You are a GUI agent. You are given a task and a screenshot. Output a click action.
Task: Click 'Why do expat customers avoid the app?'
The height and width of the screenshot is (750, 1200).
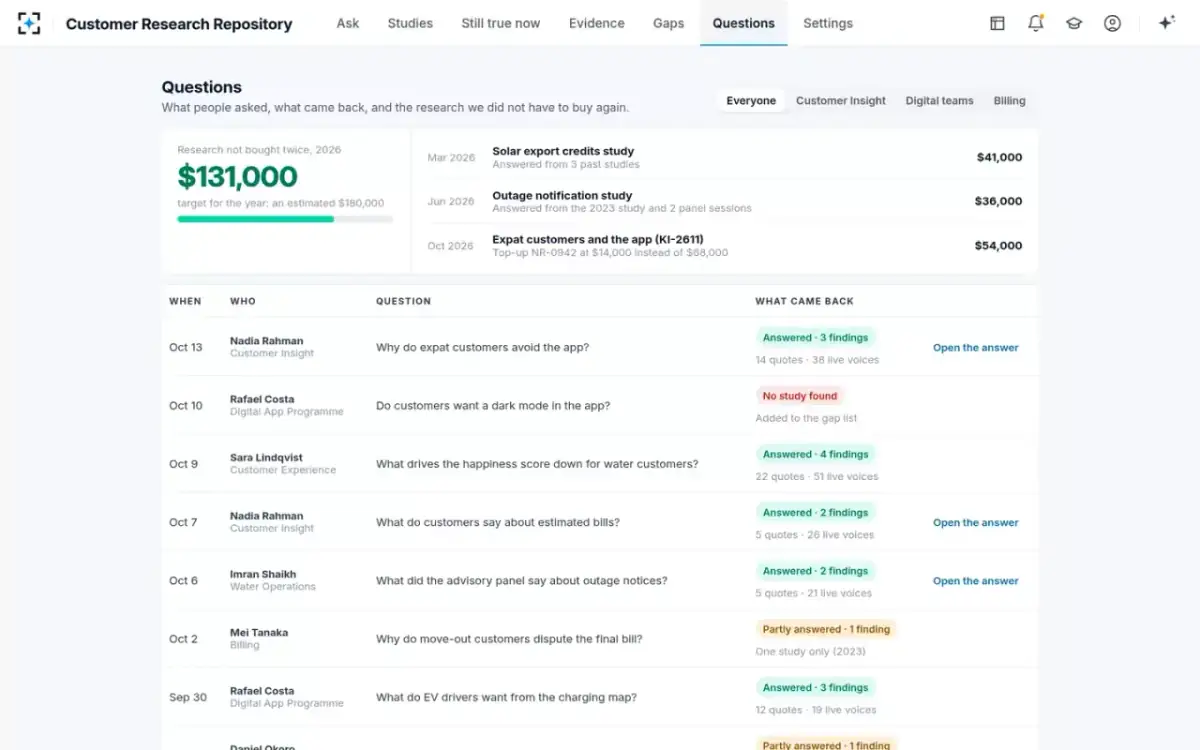[x=482, y=348]
